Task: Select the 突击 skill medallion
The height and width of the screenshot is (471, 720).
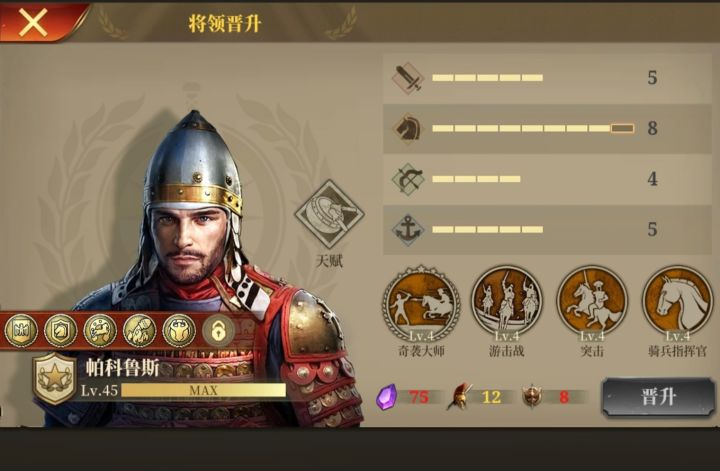Action: click(x=592, y=303)
